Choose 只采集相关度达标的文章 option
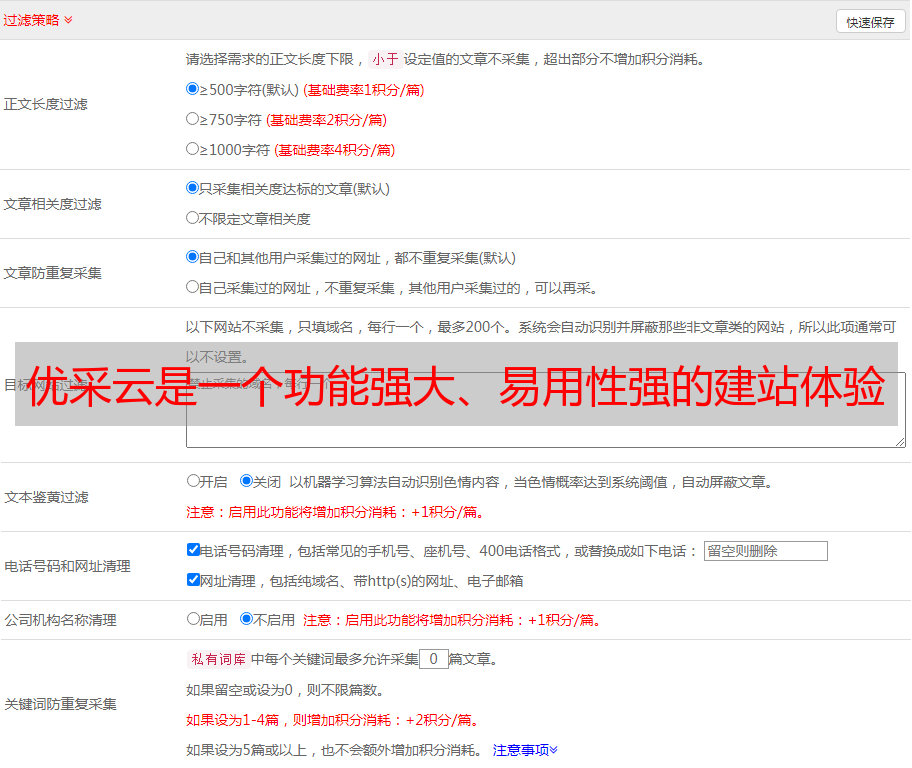Screen dimensions: 912x768 click(x=193, y=188)
